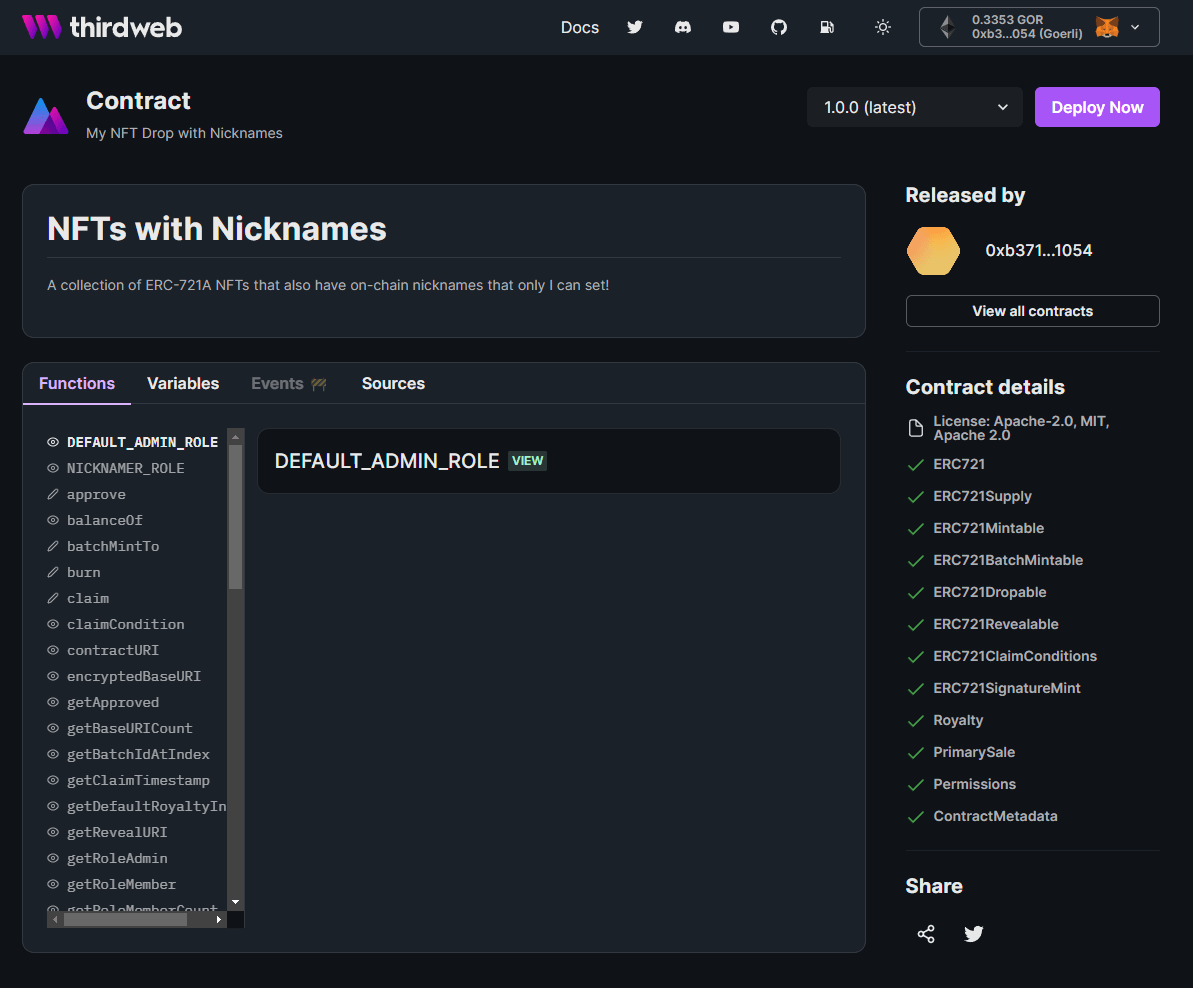Click the ERC721Dropable extension entry

pos(978,592)
